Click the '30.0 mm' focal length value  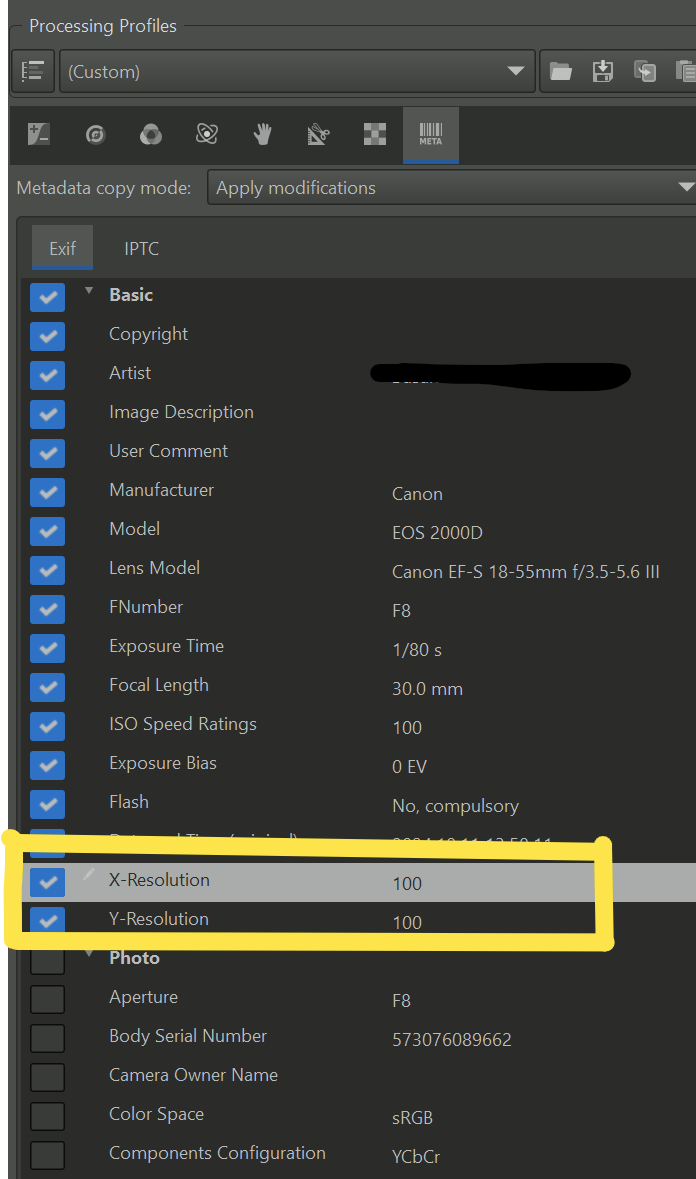(x=427, y=689)
